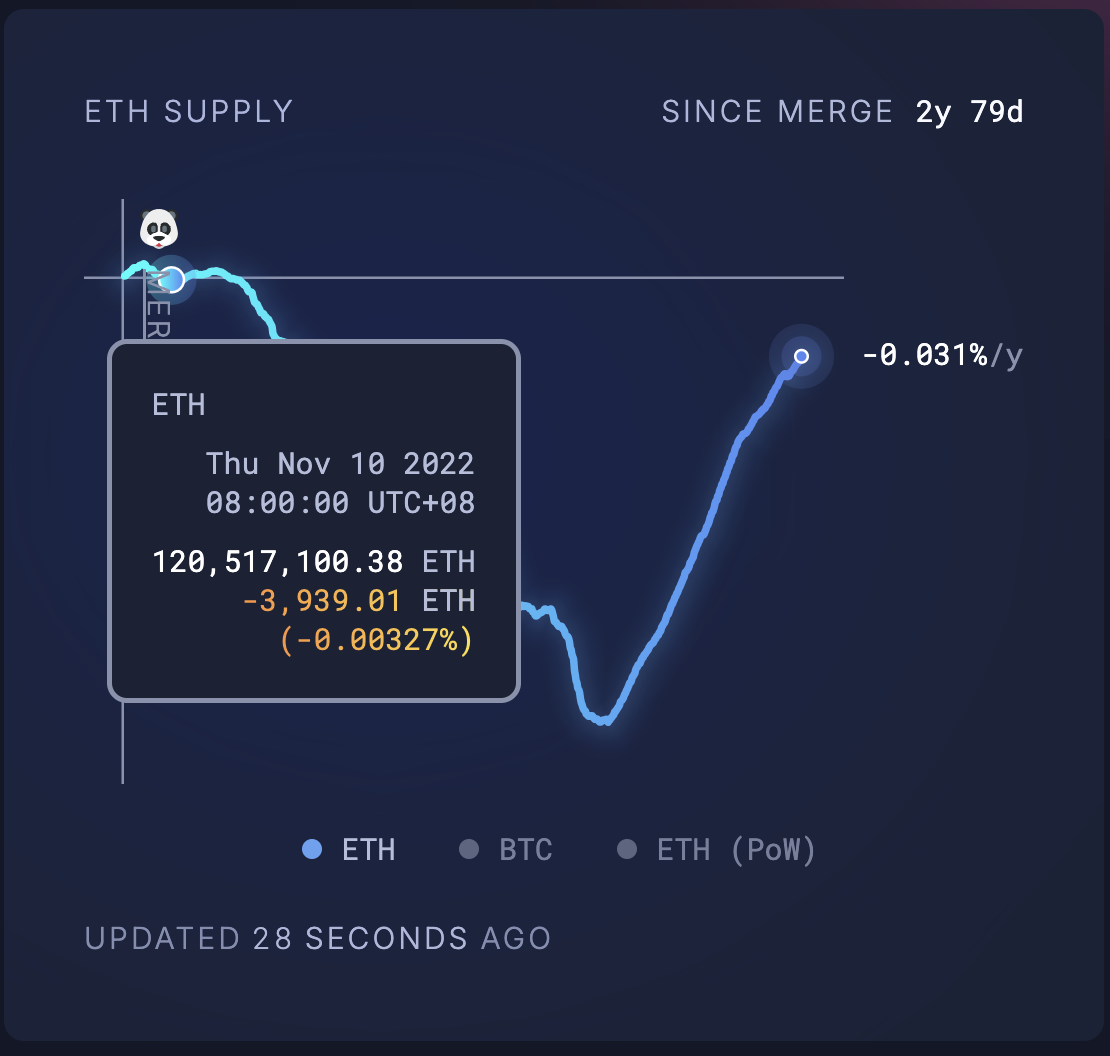This screenshot has height=1056, width=1110.
Task: Click the UPDATED 28 SECONDS AGO status text
Action: coord(318,938)
